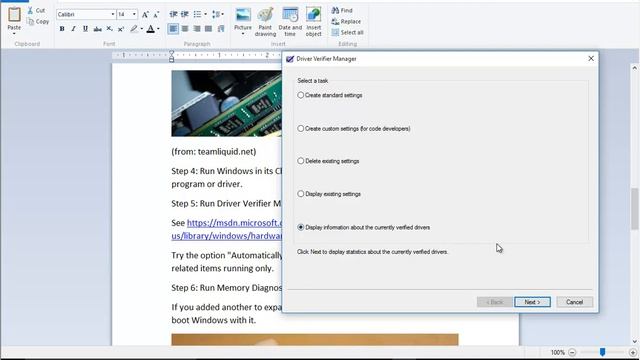640x360 pixels.
Task: Click Replace in Editing group
Action: pos(346,22)
